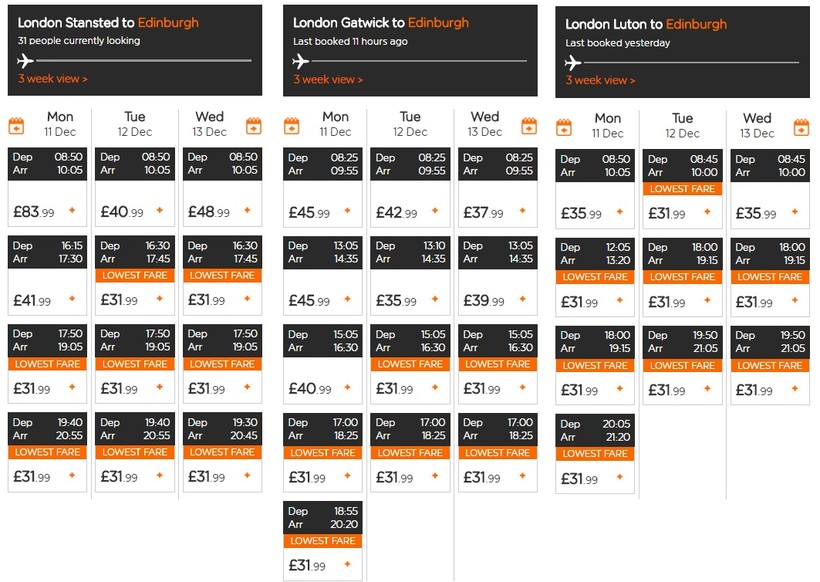Open 3 week view for London Gatwick
This screenshot has width=820, height=582.
tap(328, 79)
